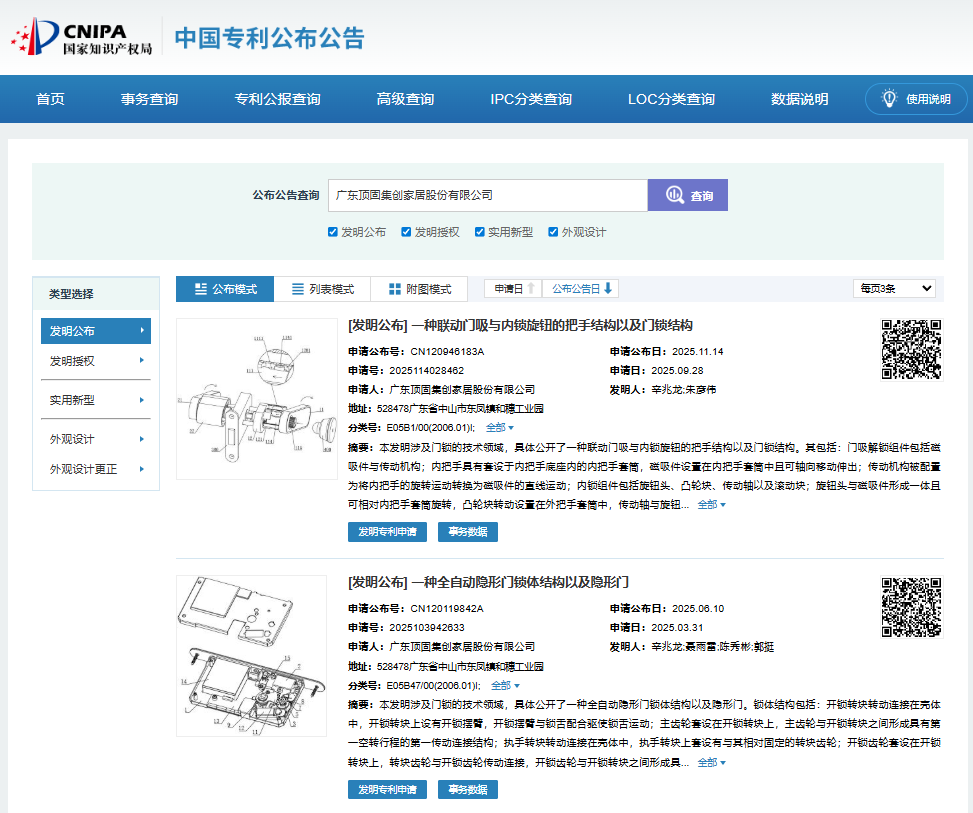This screenshot has height=813, width=973.
Task: Sort results by 申请日
Action: point(513,289)
